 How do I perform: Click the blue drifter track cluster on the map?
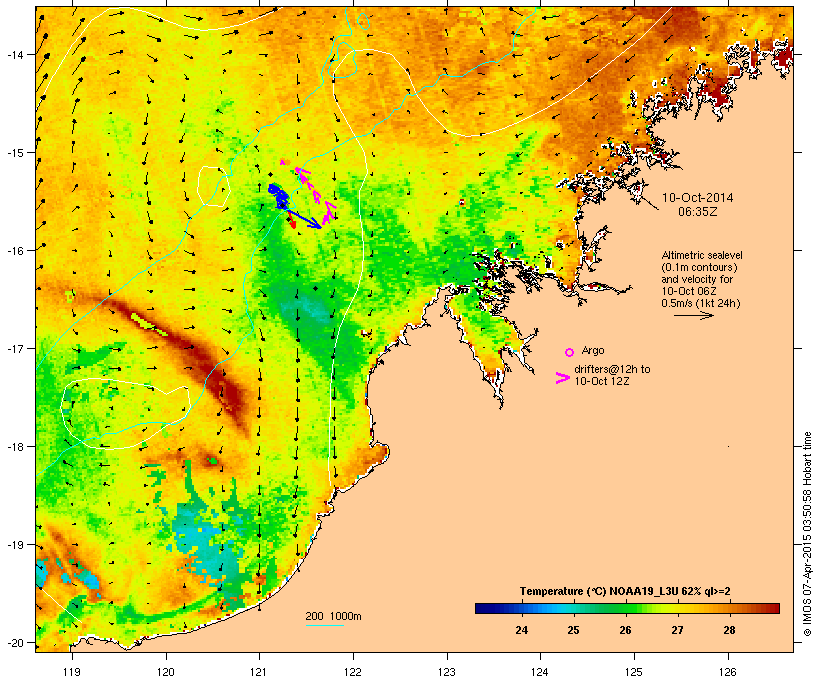[279, 195]
